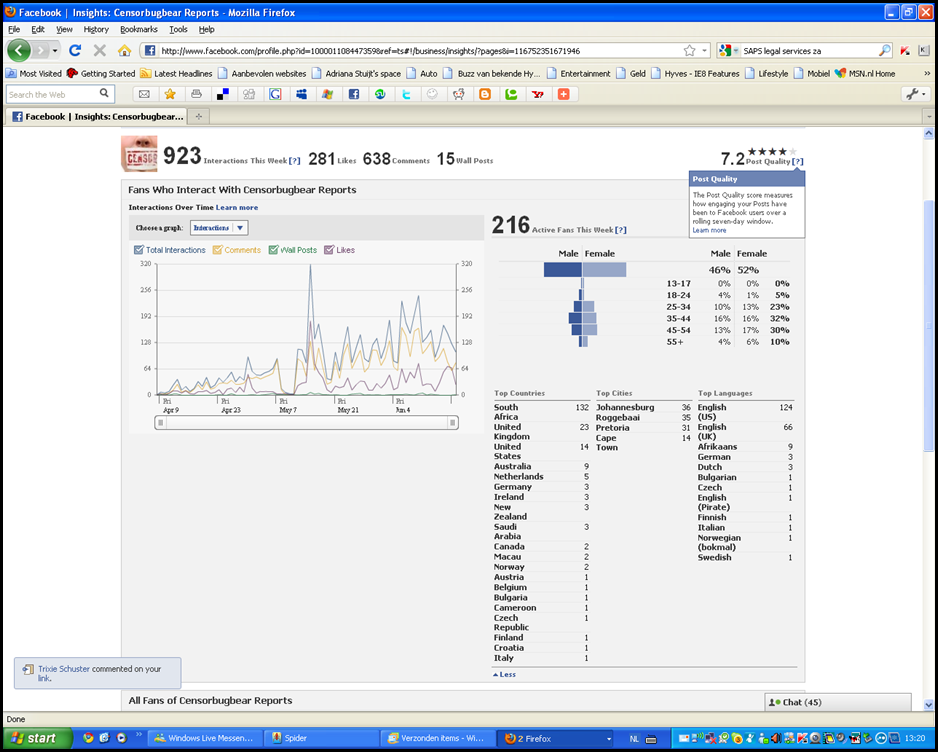Click in the Search the Web input field

52,94
